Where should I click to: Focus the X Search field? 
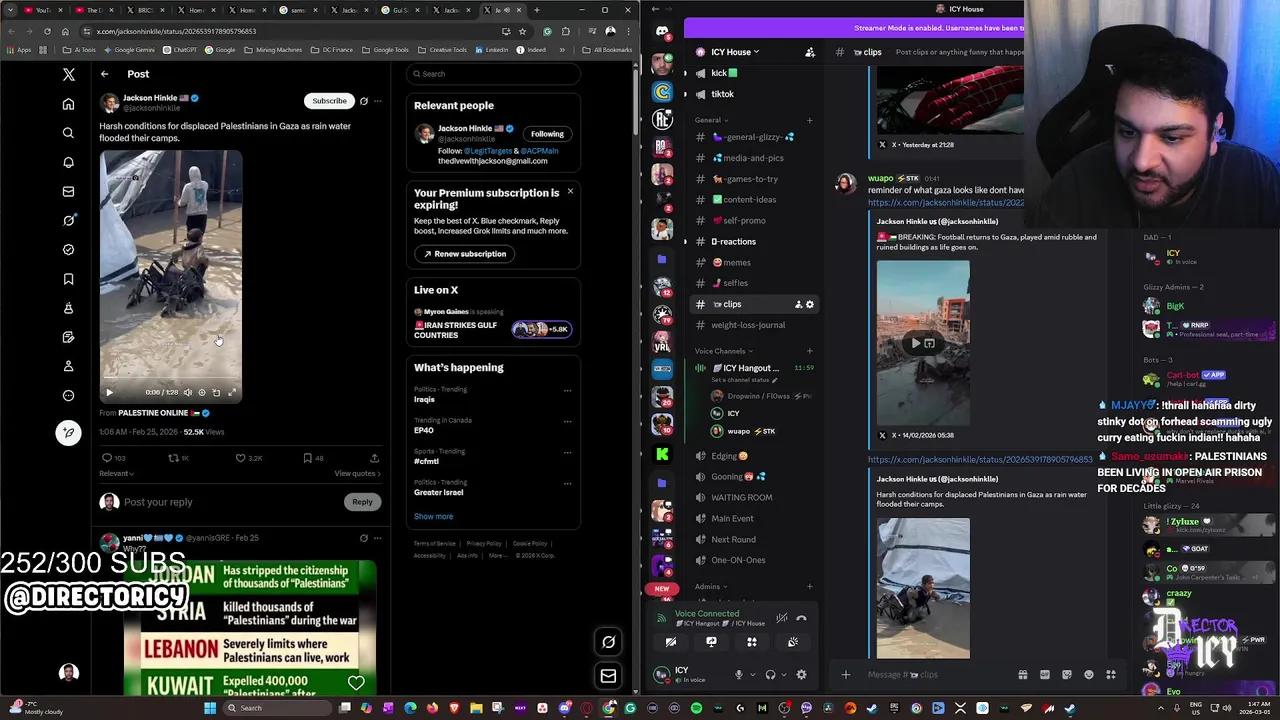tap(495, 74)
